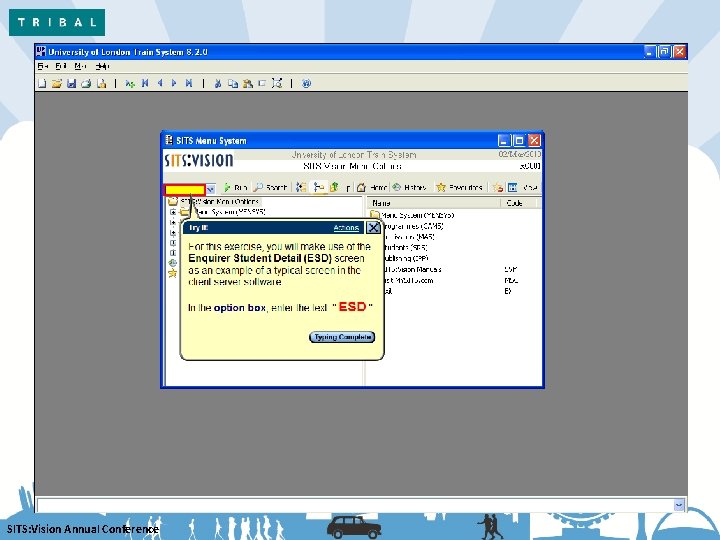
Task: Click the New document icon in main toolbar
Action: [42, 83]
